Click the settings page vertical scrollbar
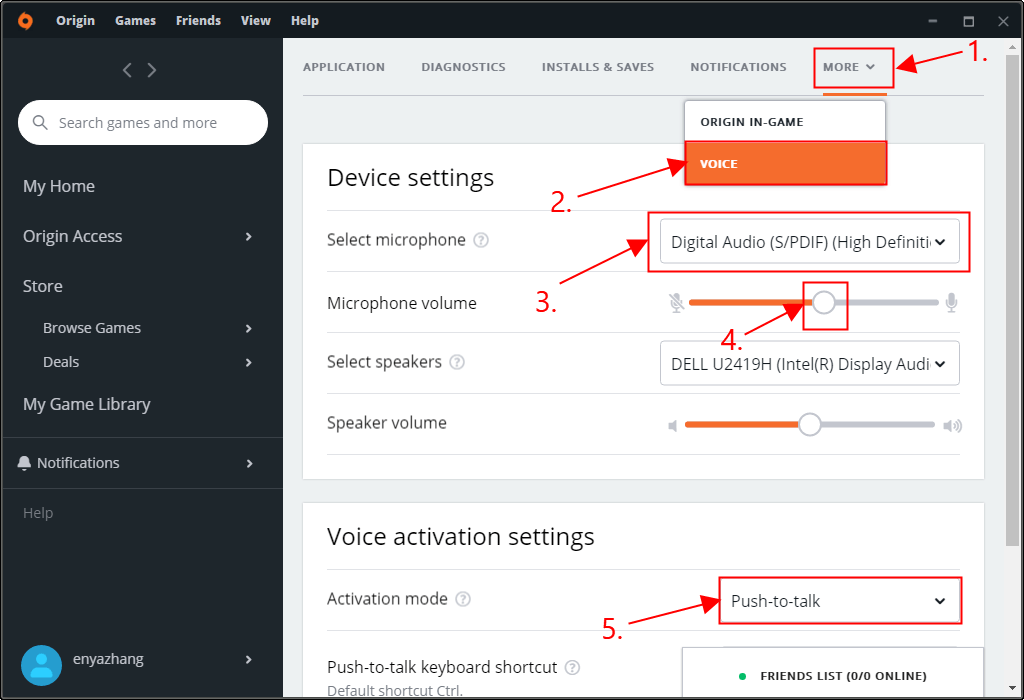The height and width of the screenshot is (700, 1024). pos(1013,300)
